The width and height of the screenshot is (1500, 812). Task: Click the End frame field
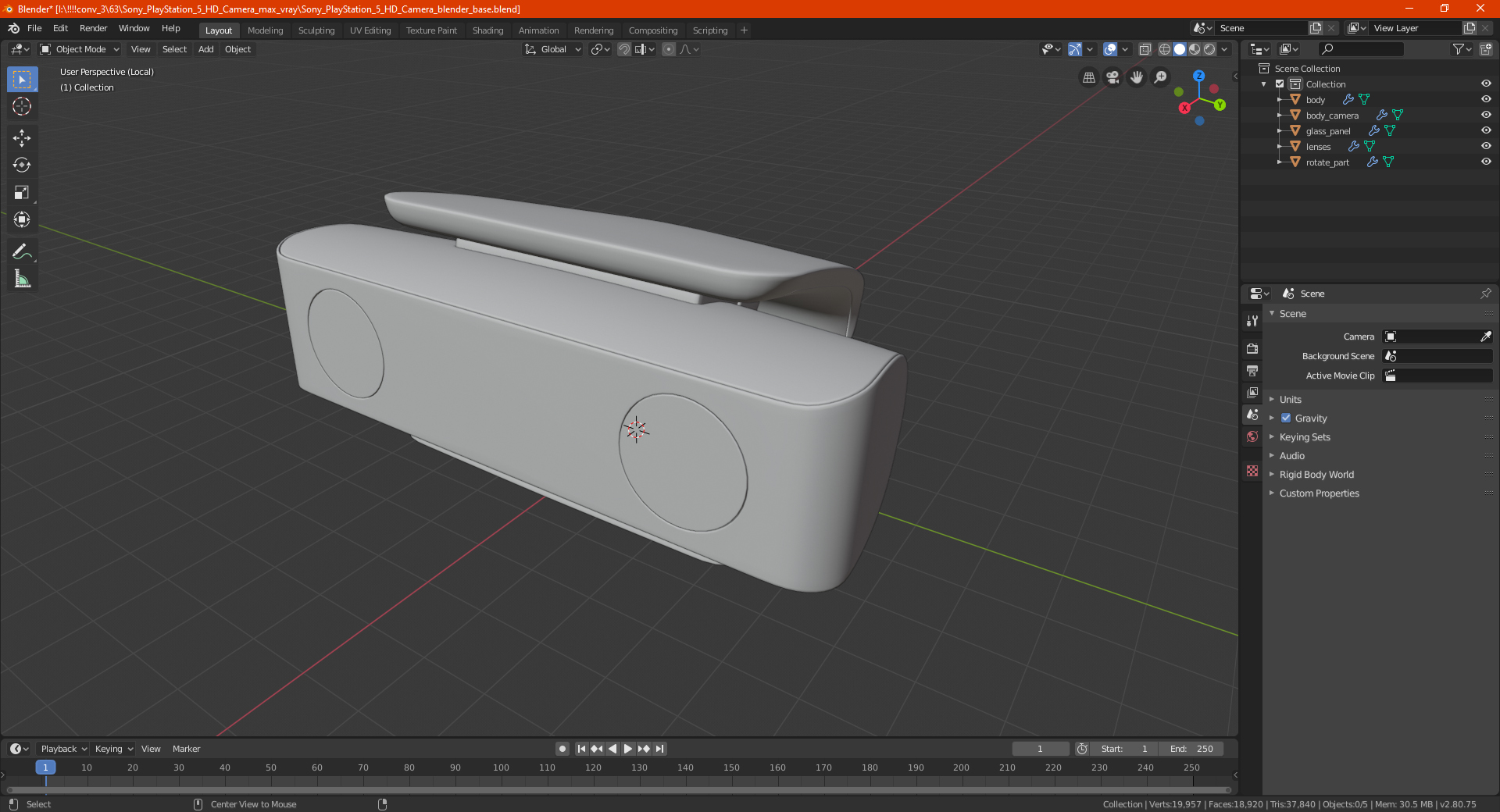1191,749
